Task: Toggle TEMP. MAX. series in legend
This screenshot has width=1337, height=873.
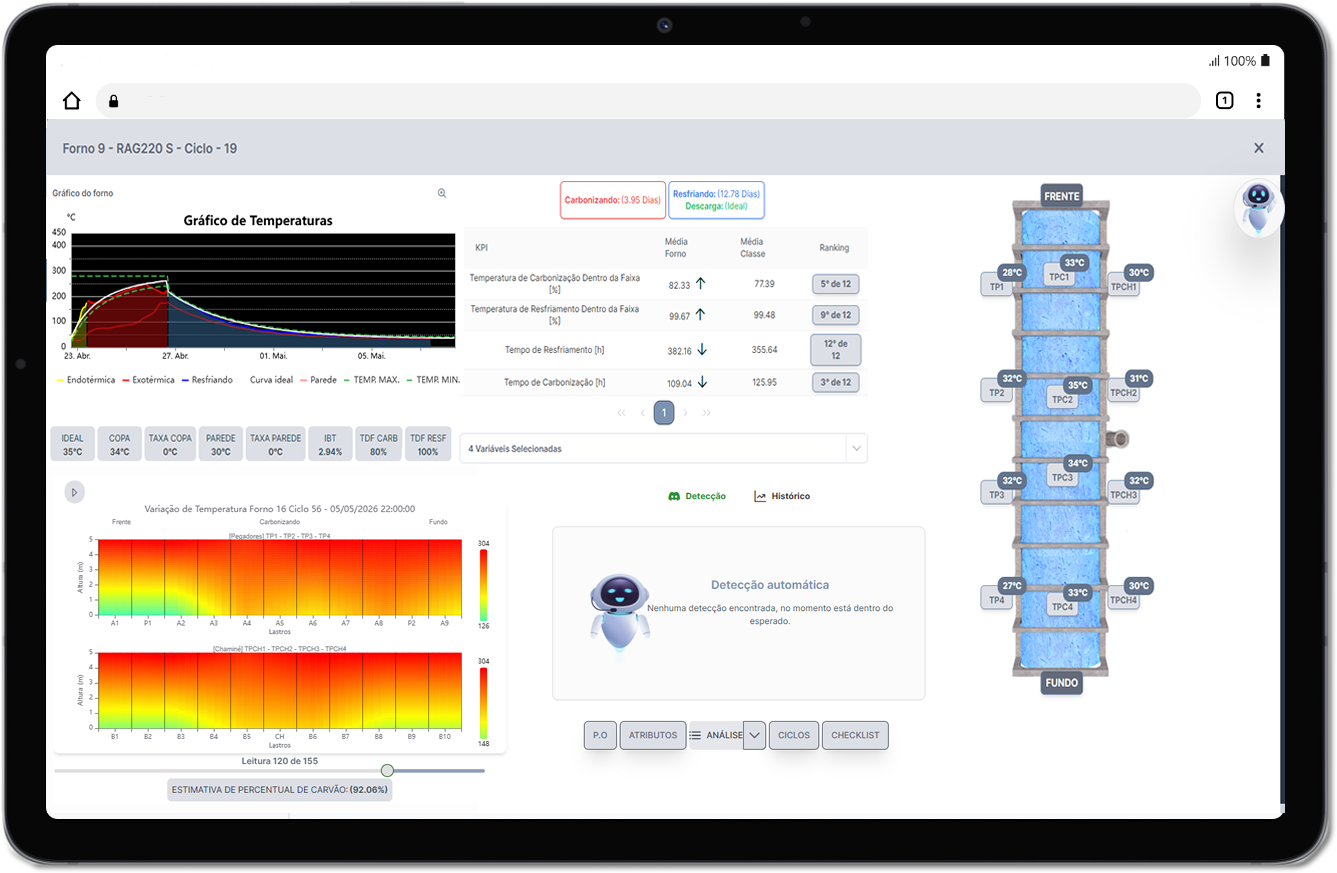Action: 371,380
